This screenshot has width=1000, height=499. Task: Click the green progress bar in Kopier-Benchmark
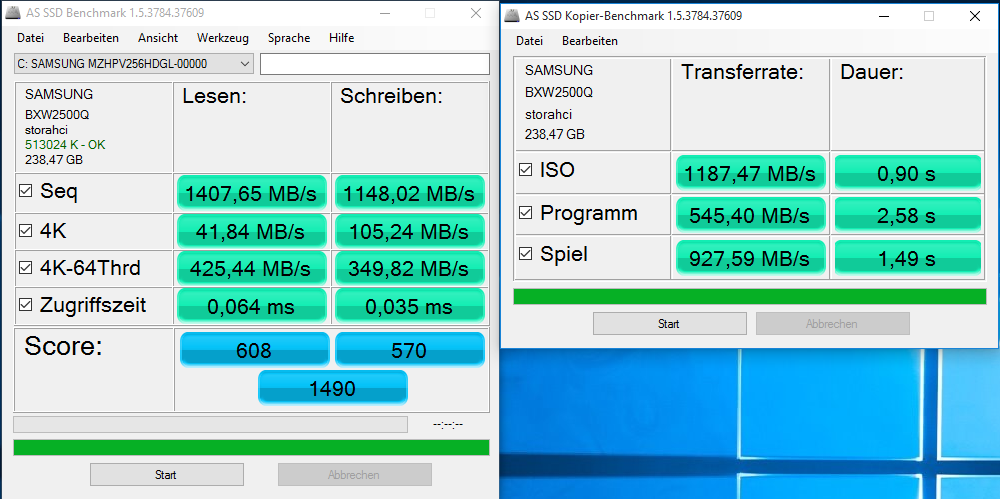click(749, 297)
